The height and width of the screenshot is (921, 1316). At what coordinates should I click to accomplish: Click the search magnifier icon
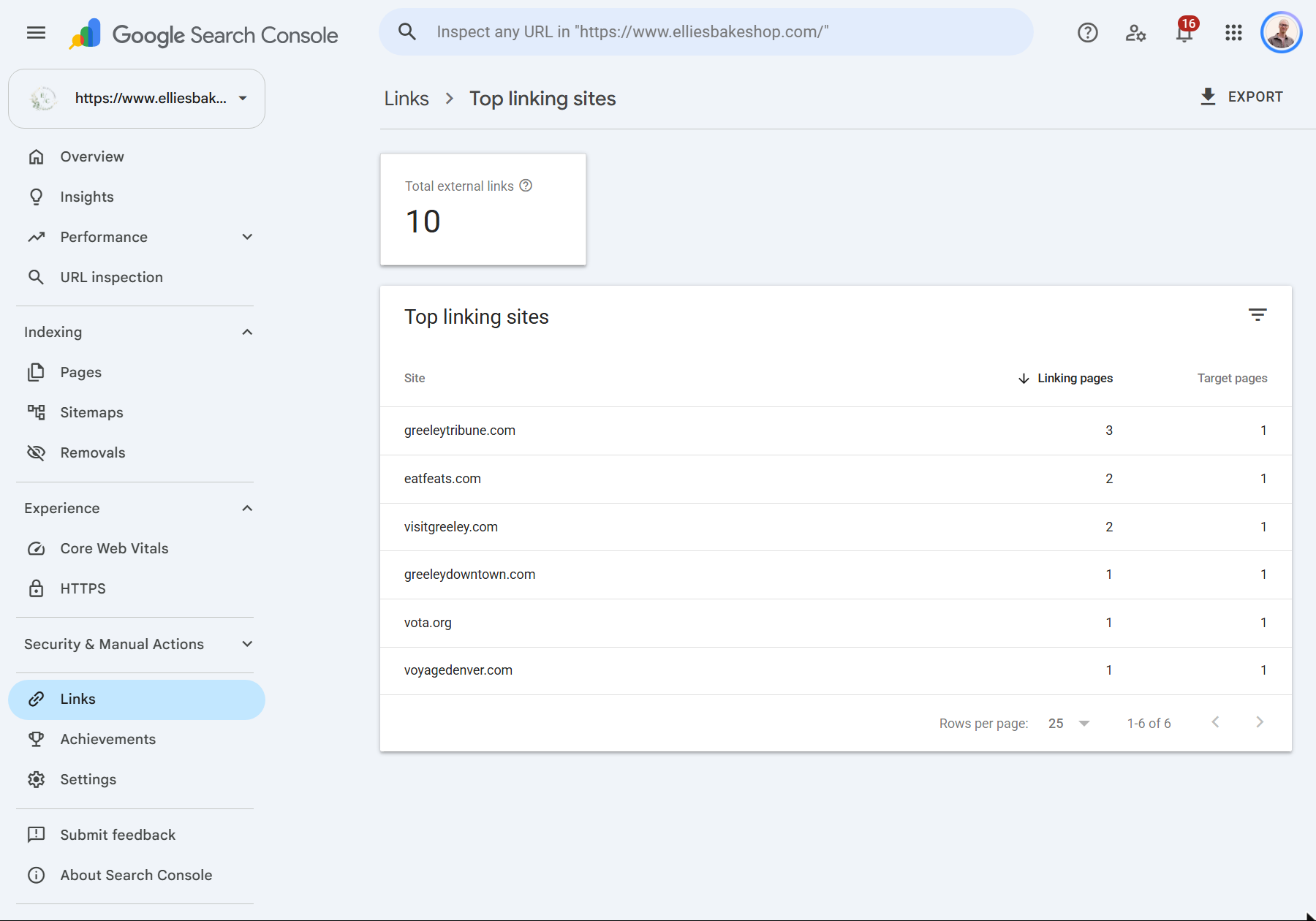[407, 31]
